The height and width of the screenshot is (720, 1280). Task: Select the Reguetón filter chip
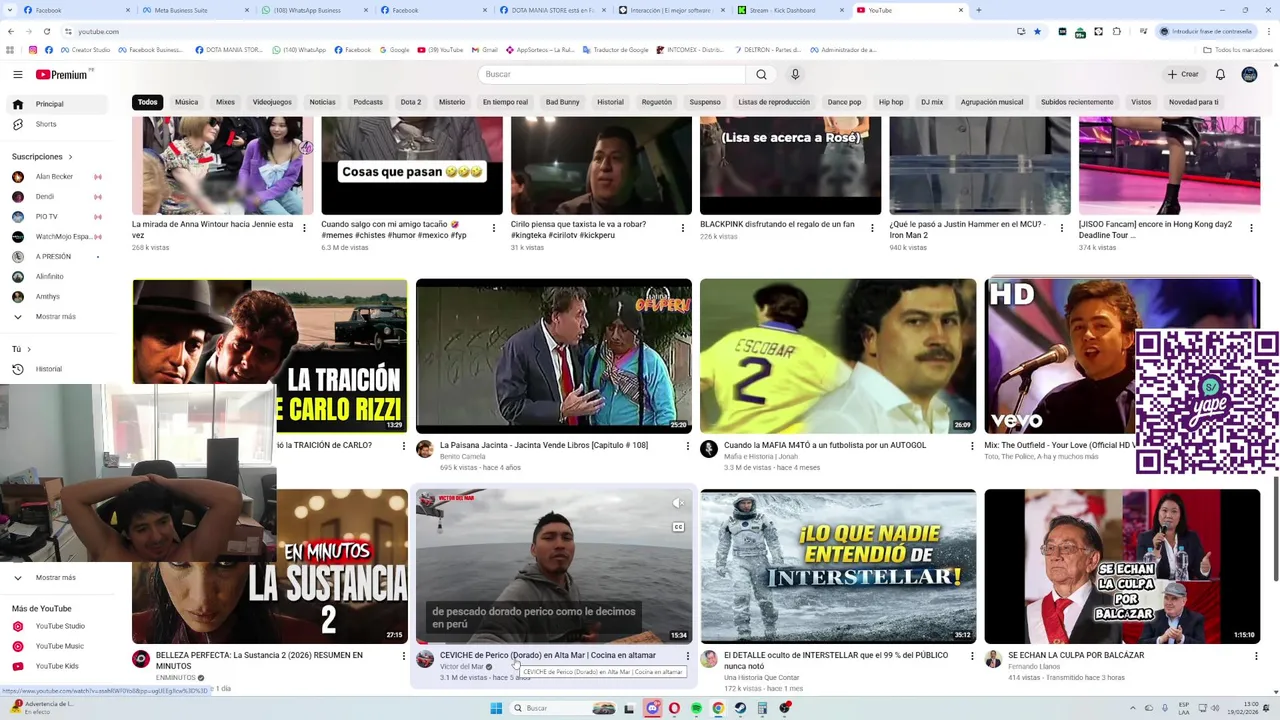[657, 102]
